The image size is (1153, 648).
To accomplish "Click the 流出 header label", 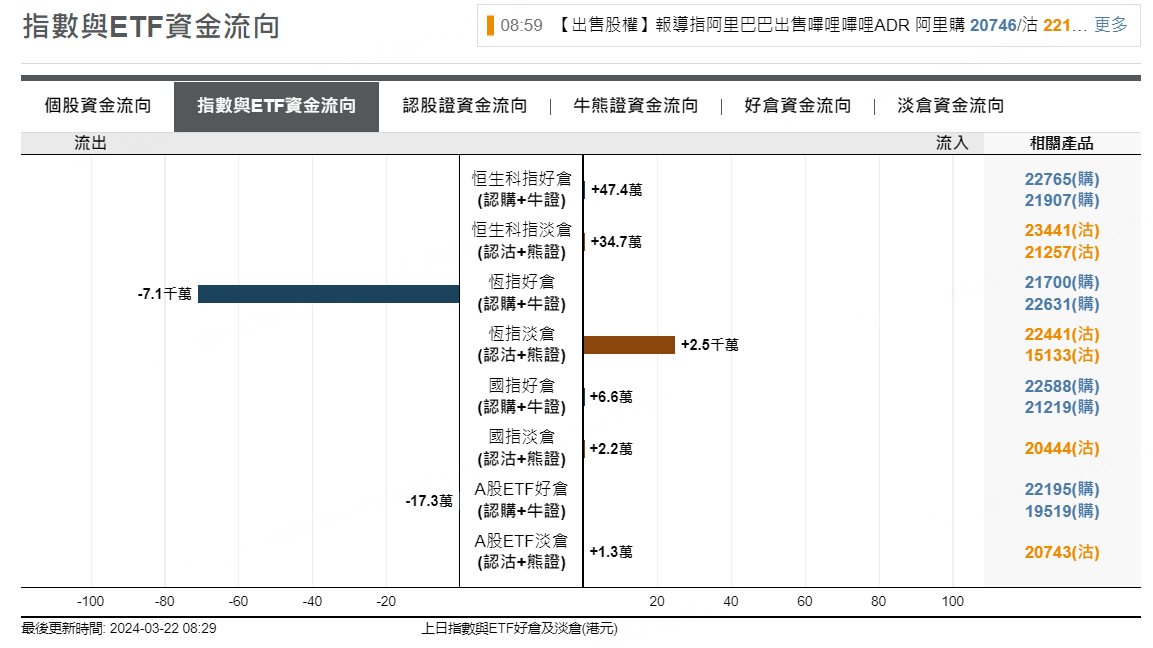I will (x=90, y=143).
